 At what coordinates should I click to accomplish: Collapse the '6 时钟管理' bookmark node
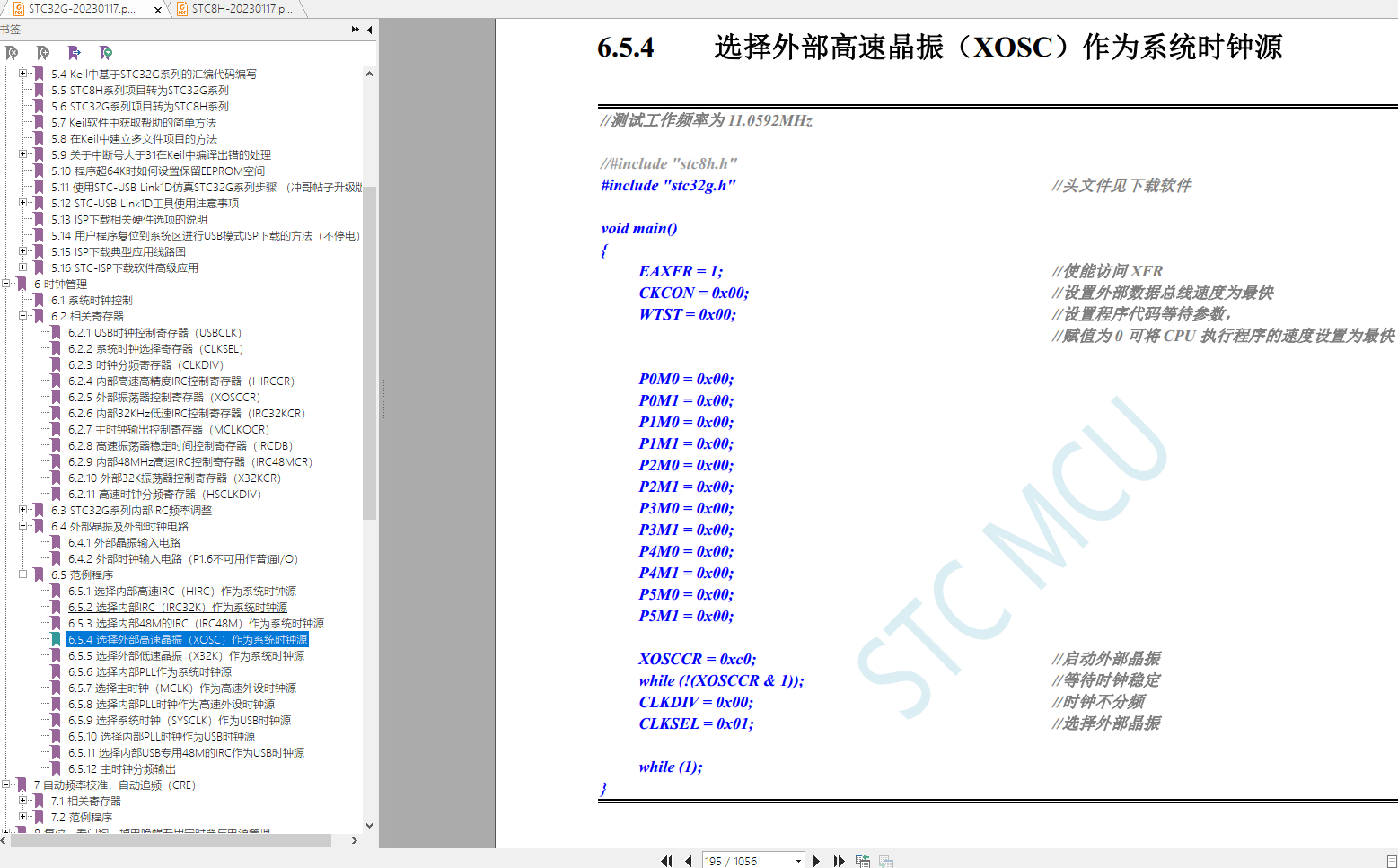click(x=5, y=284)
